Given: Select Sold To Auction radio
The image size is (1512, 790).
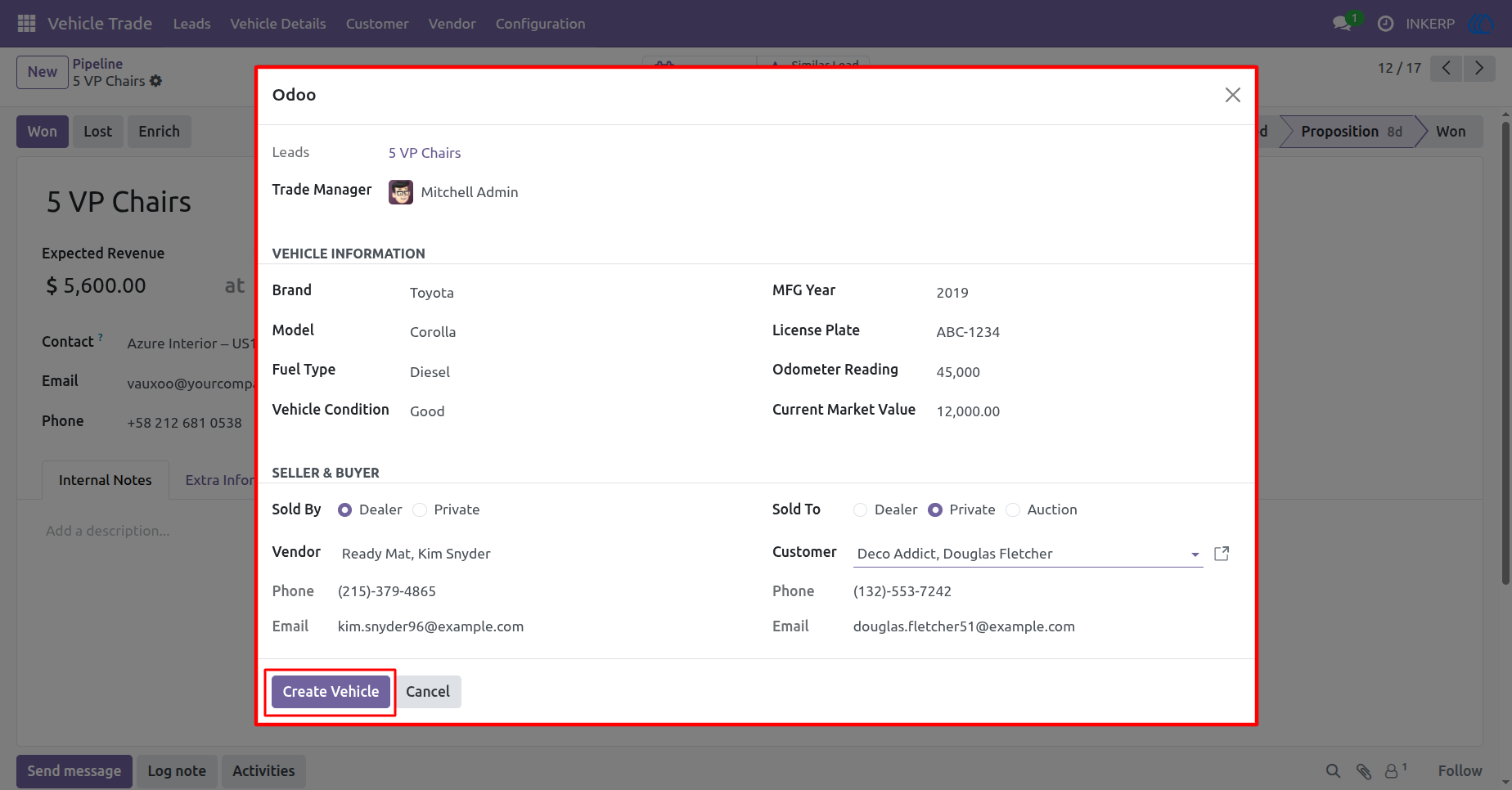Looking at the screenshot, I should 1013,509.
